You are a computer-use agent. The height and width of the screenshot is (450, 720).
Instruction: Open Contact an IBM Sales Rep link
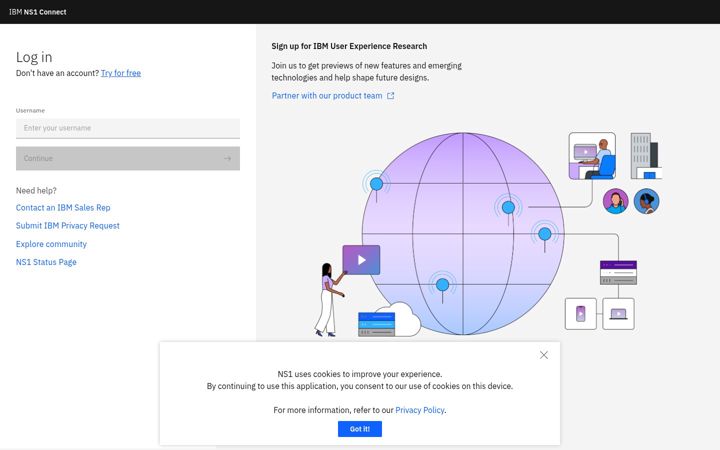coord(63,208)
